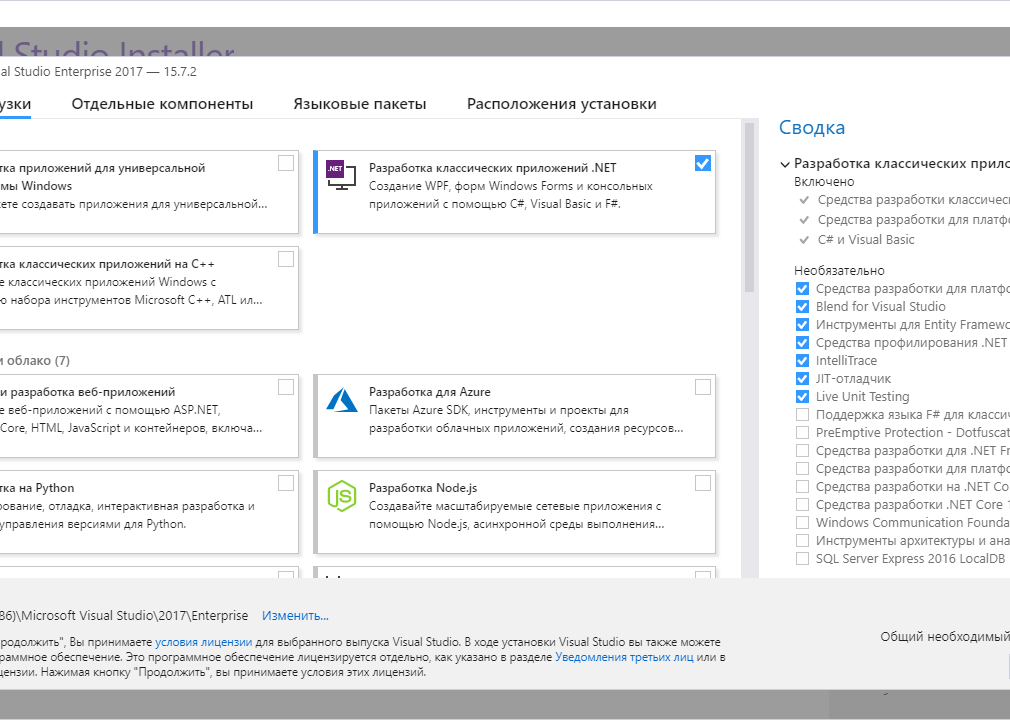Select the Разработка классических приложений .NET card
This screenshot has height=720, width=1010.
point(514,192)
